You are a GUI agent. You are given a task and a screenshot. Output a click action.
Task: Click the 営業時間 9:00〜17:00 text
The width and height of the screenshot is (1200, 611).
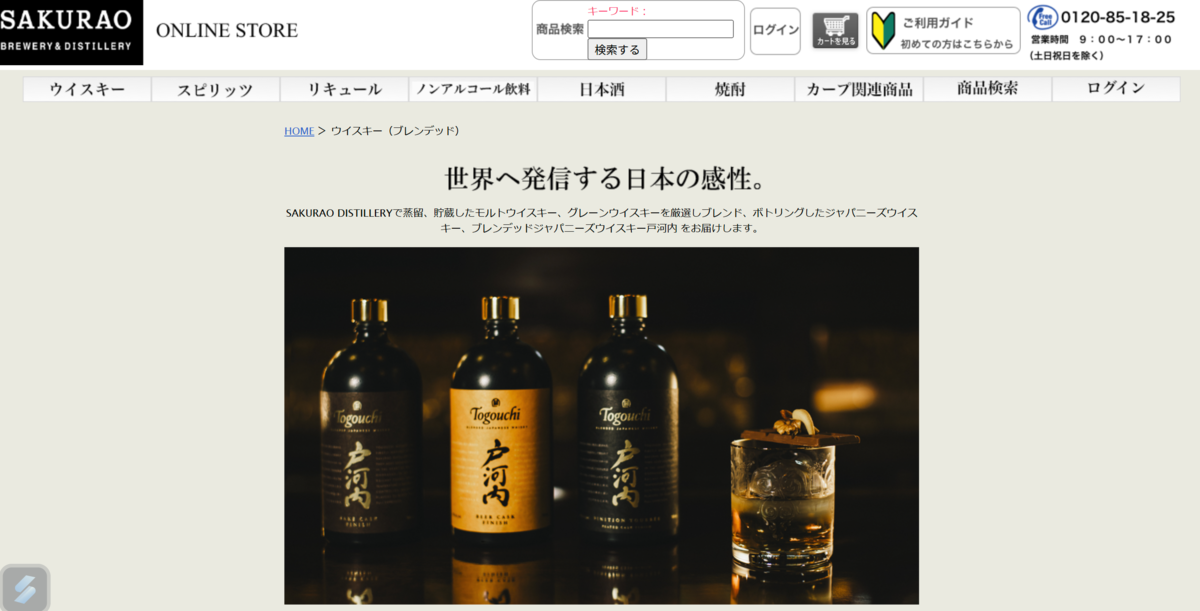click(1101, 40)
